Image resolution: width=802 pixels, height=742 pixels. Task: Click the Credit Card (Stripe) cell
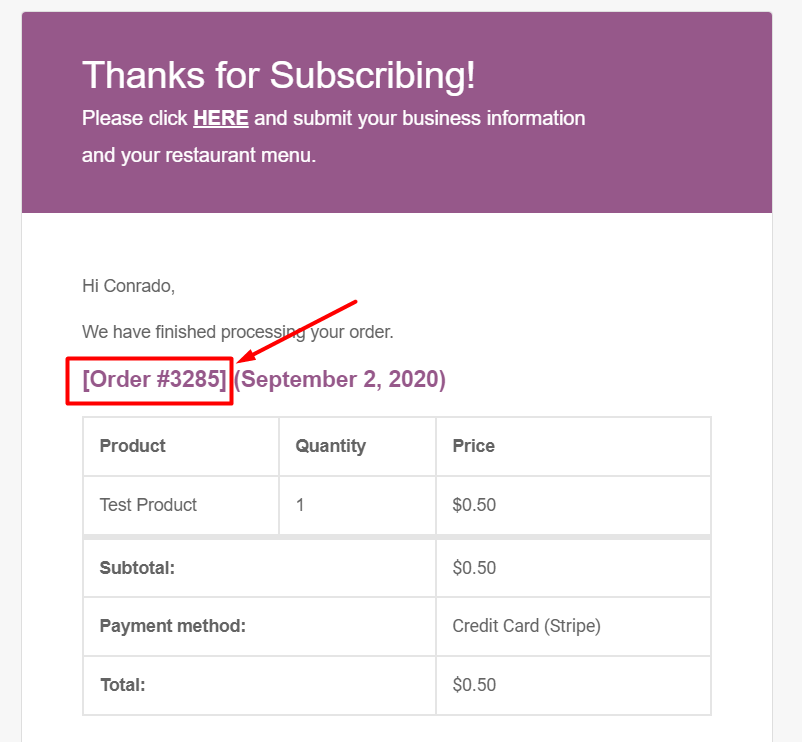pyautogui.click(x=526, y=627)
